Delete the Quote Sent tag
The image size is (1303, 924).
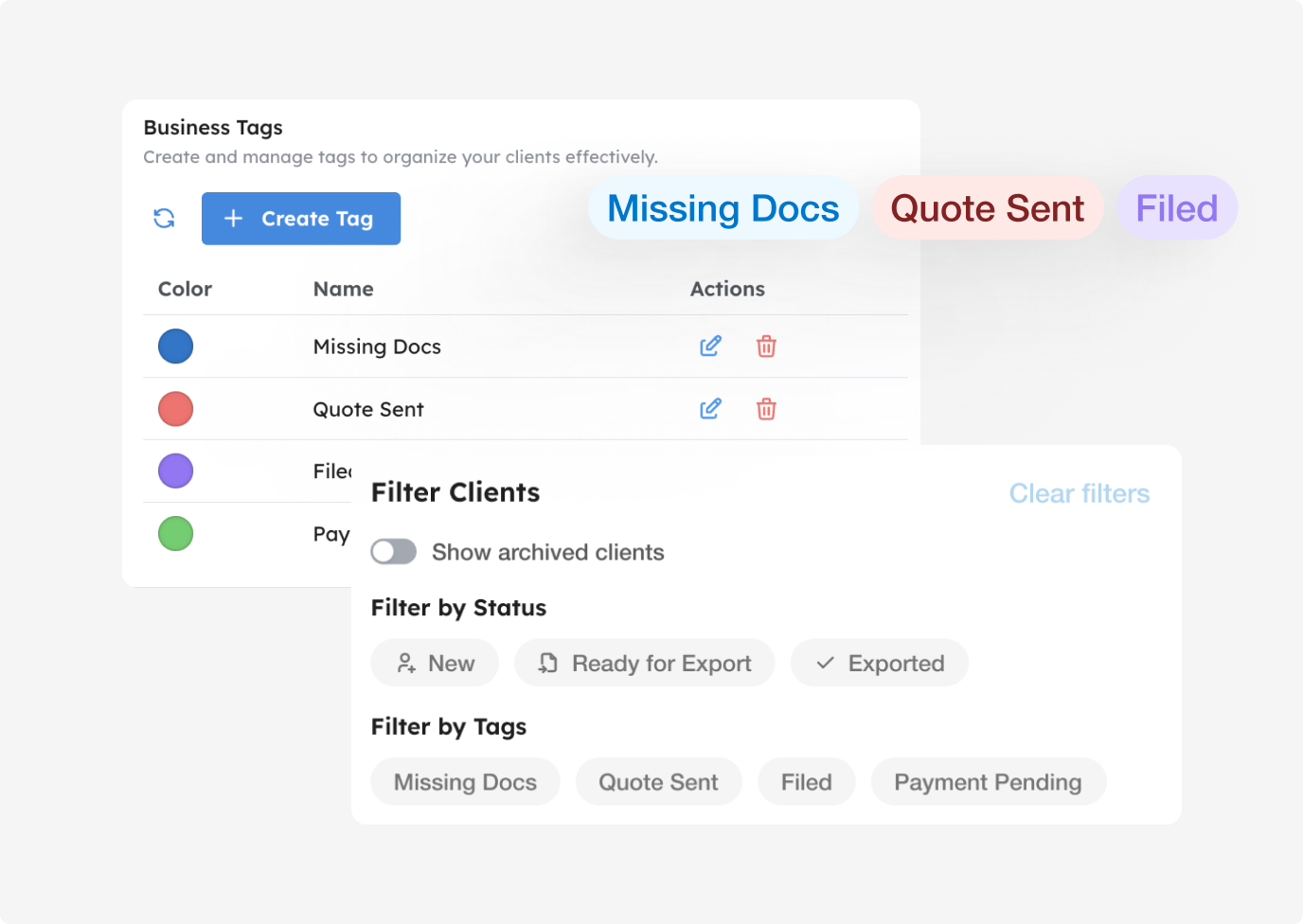766,409
